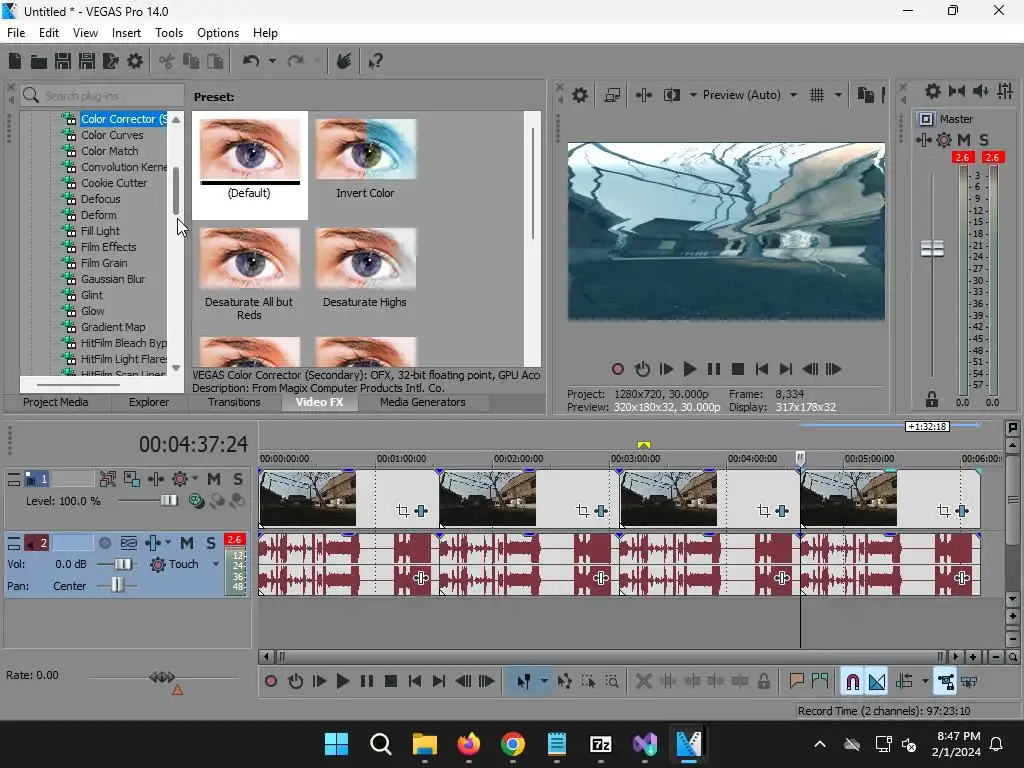Click the What's This help icon
1024x768 pixels.
[376, 61]
